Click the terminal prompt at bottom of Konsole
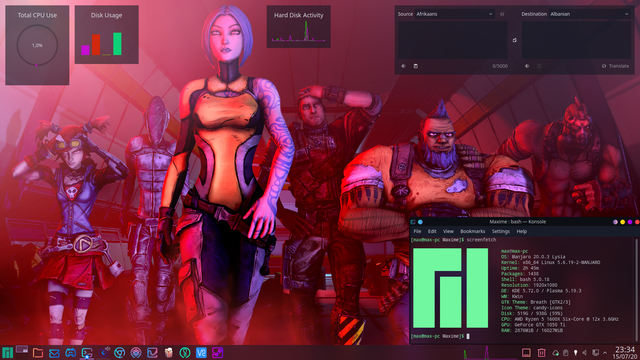This screenshot has width=640, height=360. (x=440, y=336)
